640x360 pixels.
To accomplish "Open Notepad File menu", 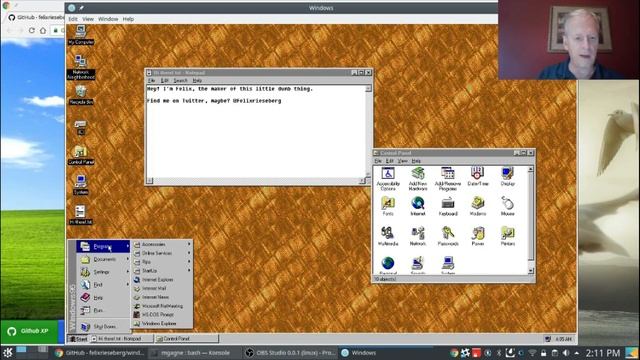I will [x=151, y=80].
